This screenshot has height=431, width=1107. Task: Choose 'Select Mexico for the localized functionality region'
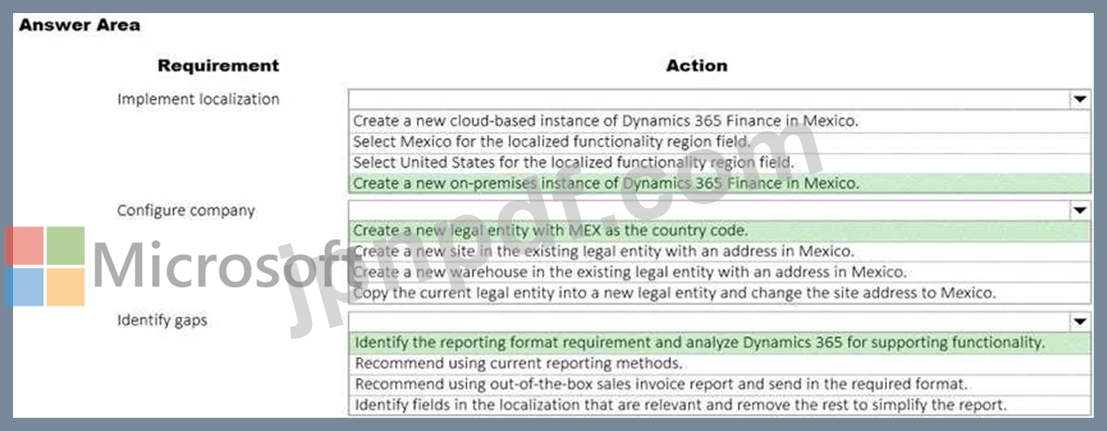pyautogui.click(x=720, y=142)
